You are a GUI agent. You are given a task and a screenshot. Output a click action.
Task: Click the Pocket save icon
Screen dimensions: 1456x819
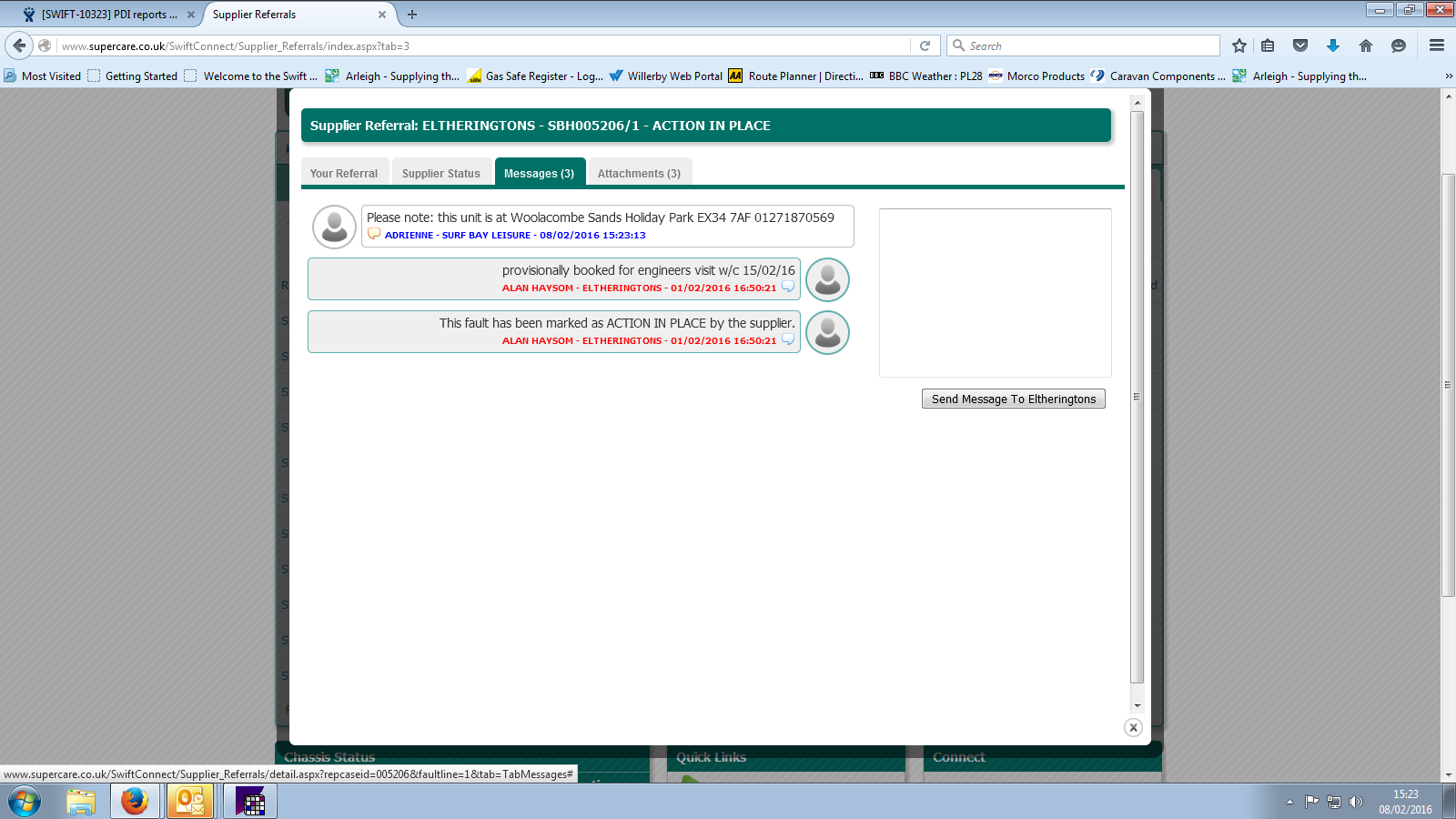pyautogui.click(x=1300, y=45)
